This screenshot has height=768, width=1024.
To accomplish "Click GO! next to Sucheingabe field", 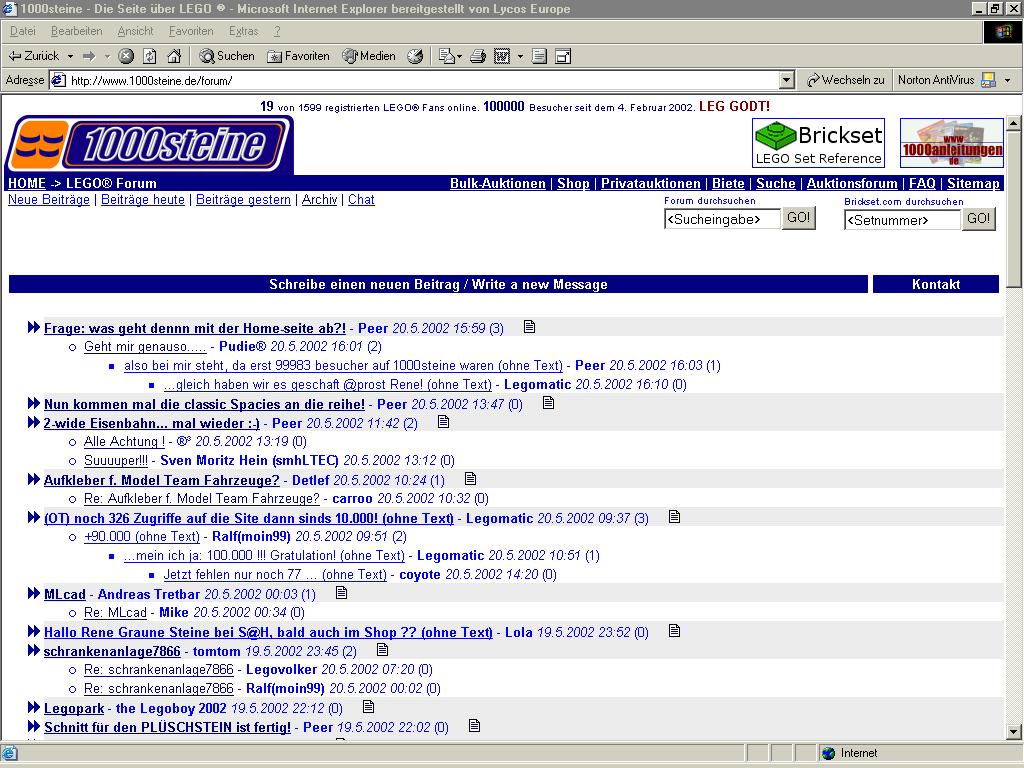I will pyautogui.click(x=799, y=217).
